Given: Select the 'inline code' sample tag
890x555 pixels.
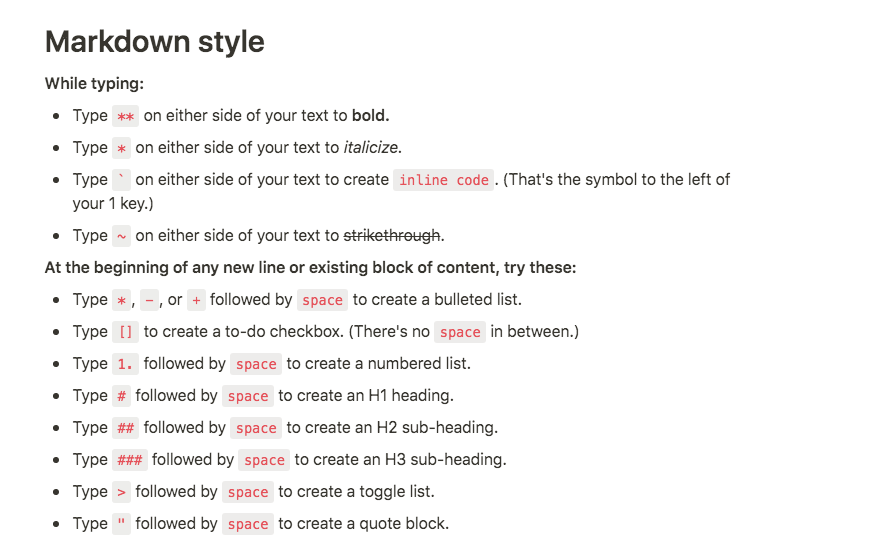Looking at the screenshot, I should point(443,180).
